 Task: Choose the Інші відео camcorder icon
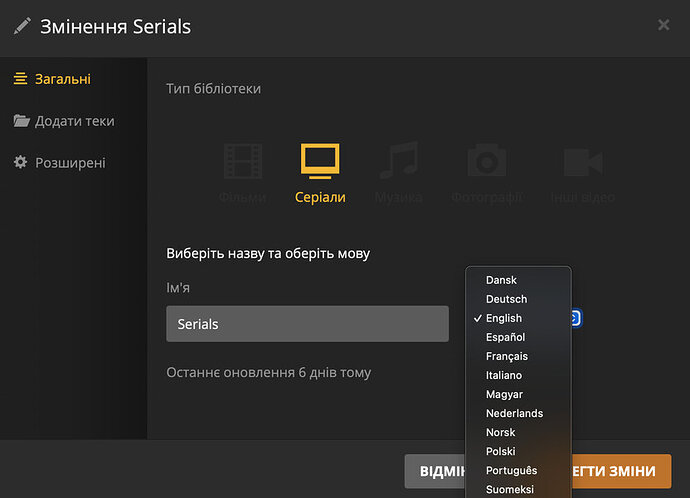(583, 162)
